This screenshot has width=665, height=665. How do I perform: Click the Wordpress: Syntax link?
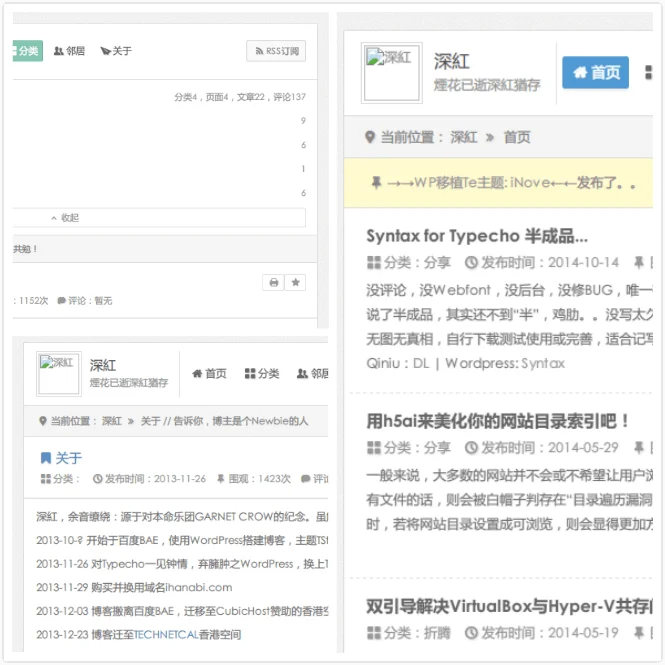[505, 363]
